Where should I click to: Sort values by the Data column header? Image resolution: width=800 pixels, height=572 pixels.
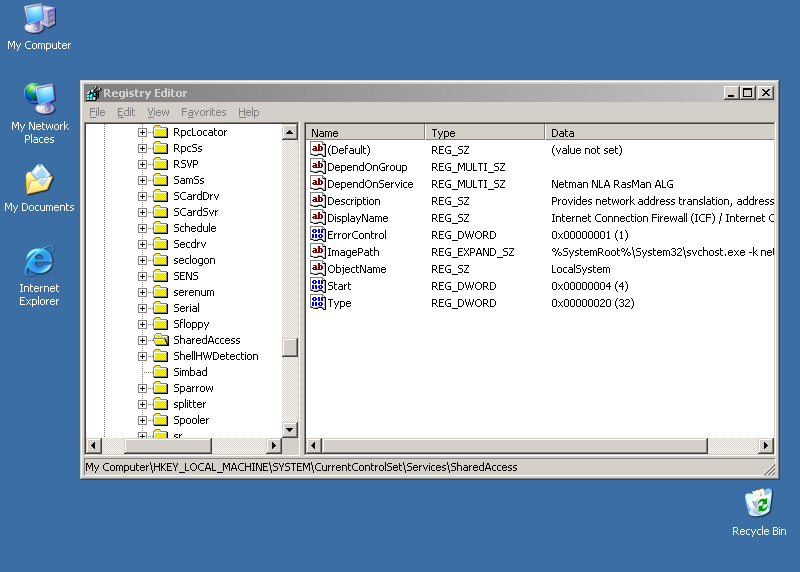click(660, 133)
